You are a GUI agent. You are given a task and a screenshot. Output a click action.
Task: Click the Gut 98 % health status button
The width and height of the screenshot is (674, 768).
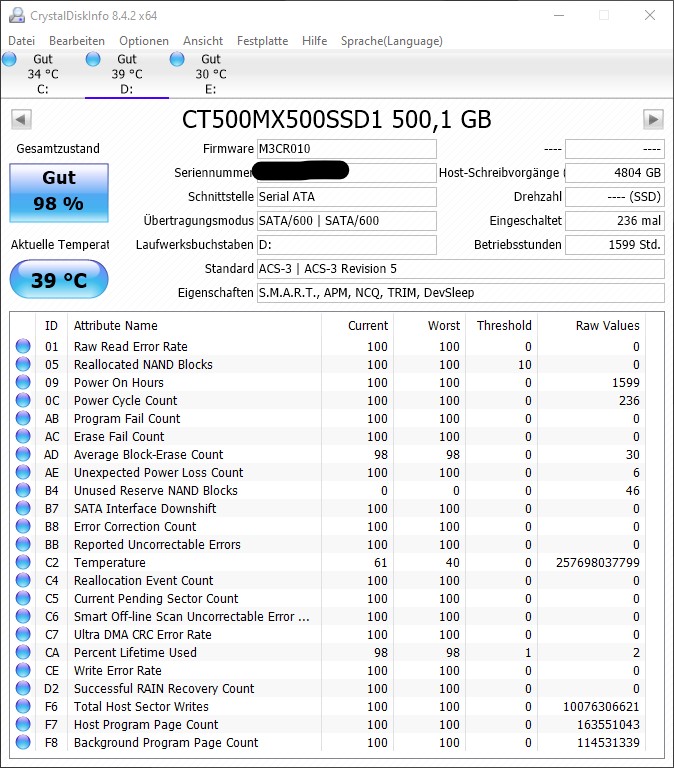point(59,192)
